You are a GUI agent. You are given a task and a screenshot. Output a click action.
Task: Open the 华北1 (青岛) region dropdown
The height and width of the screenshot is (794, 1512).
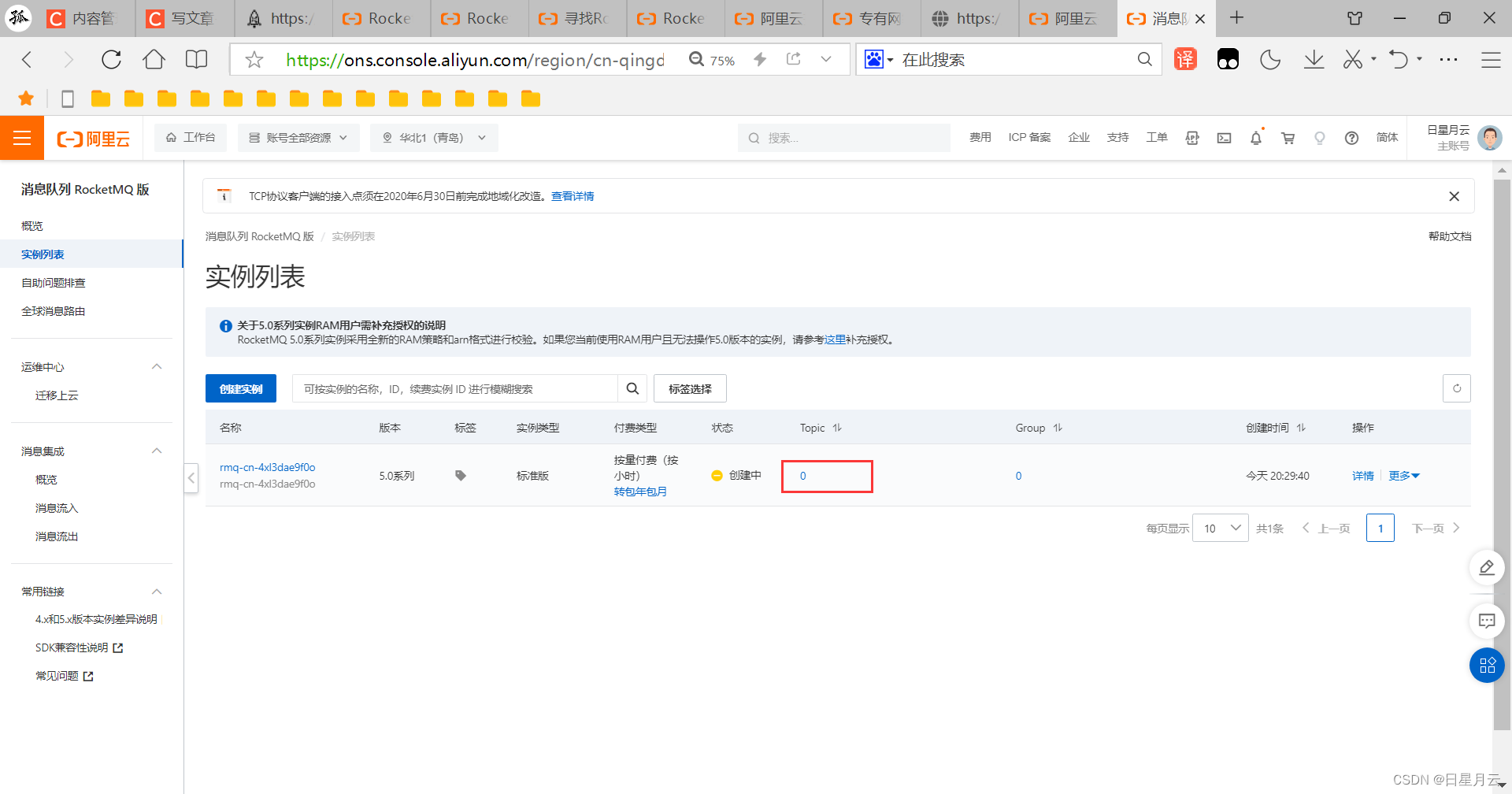click(434, 138)
